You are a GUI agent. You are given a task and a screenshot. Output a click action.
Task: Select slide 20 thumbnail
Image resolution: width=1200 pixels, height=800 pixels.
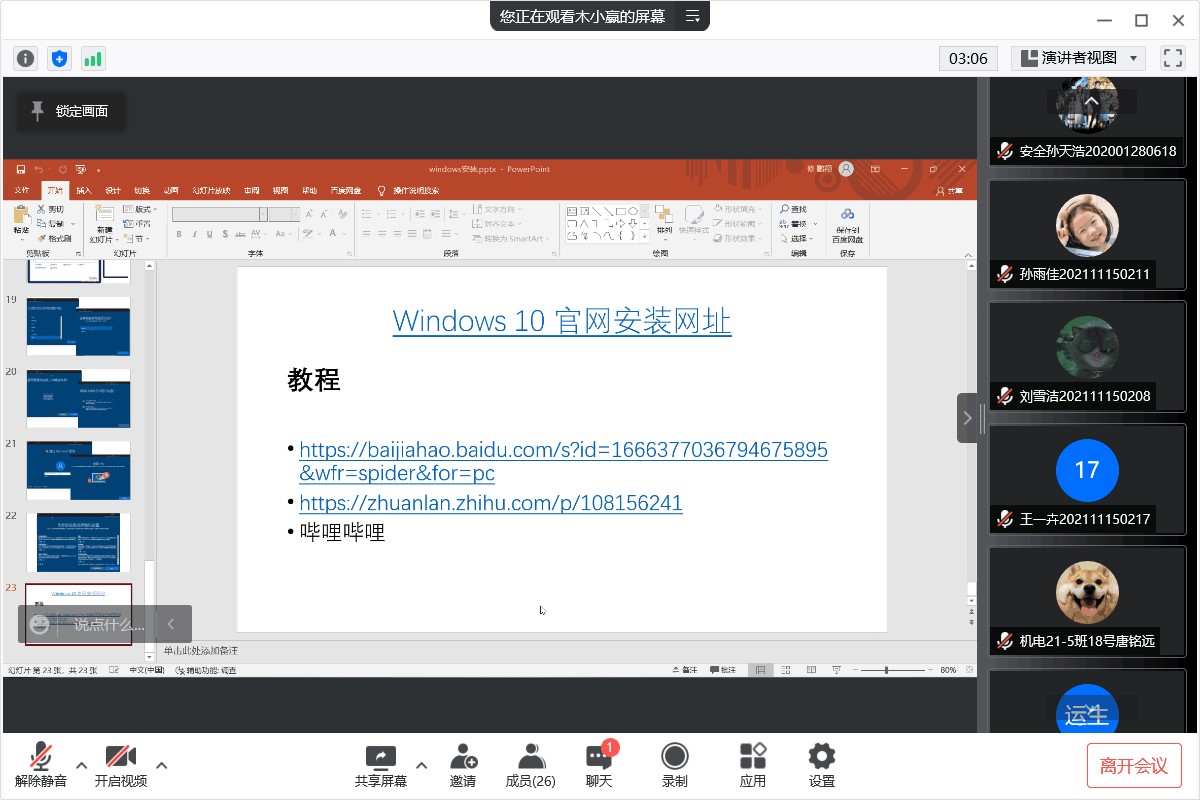(x=78, y=398)
